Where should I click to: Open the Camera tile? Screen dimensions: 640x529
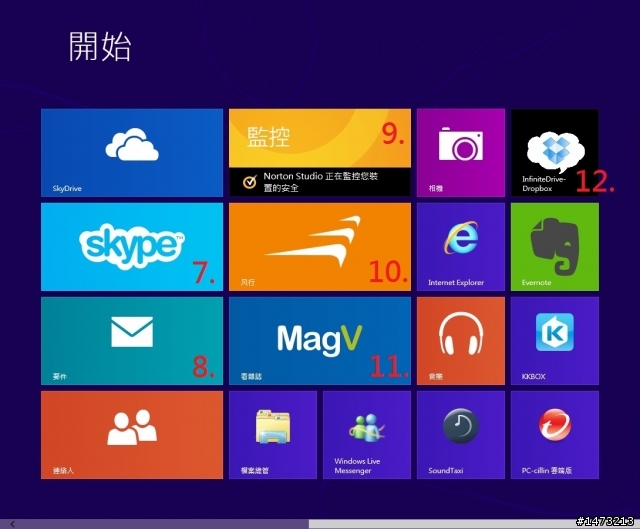[x=461, y=153]
